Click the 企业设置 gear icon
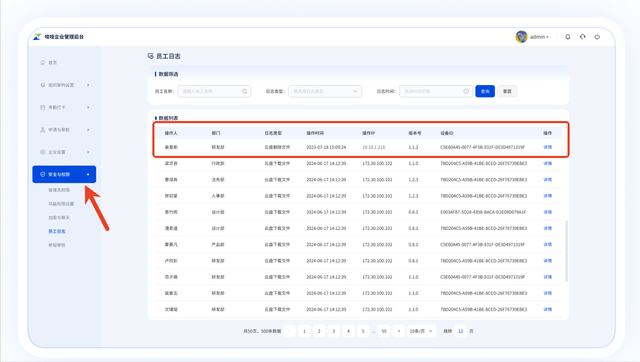The width and height of the screenshot is (640, 362). tap(42, 152)
